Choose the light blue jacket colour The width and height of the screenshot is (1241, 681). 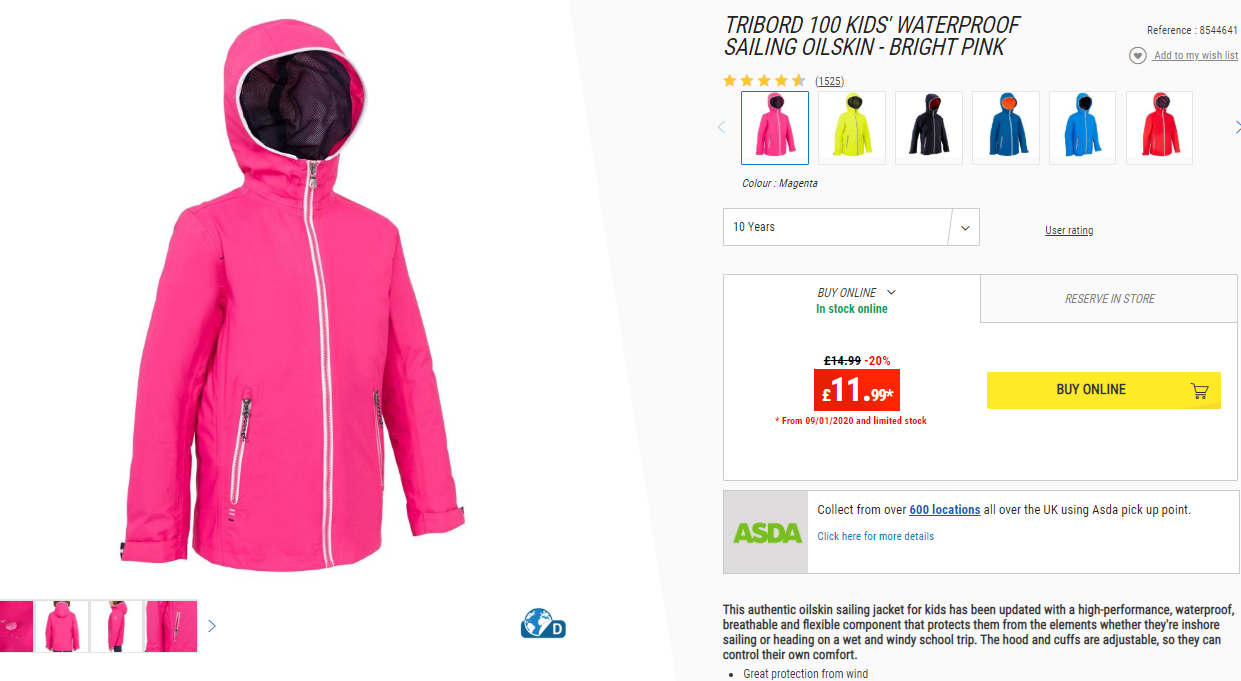point(1083,128)
